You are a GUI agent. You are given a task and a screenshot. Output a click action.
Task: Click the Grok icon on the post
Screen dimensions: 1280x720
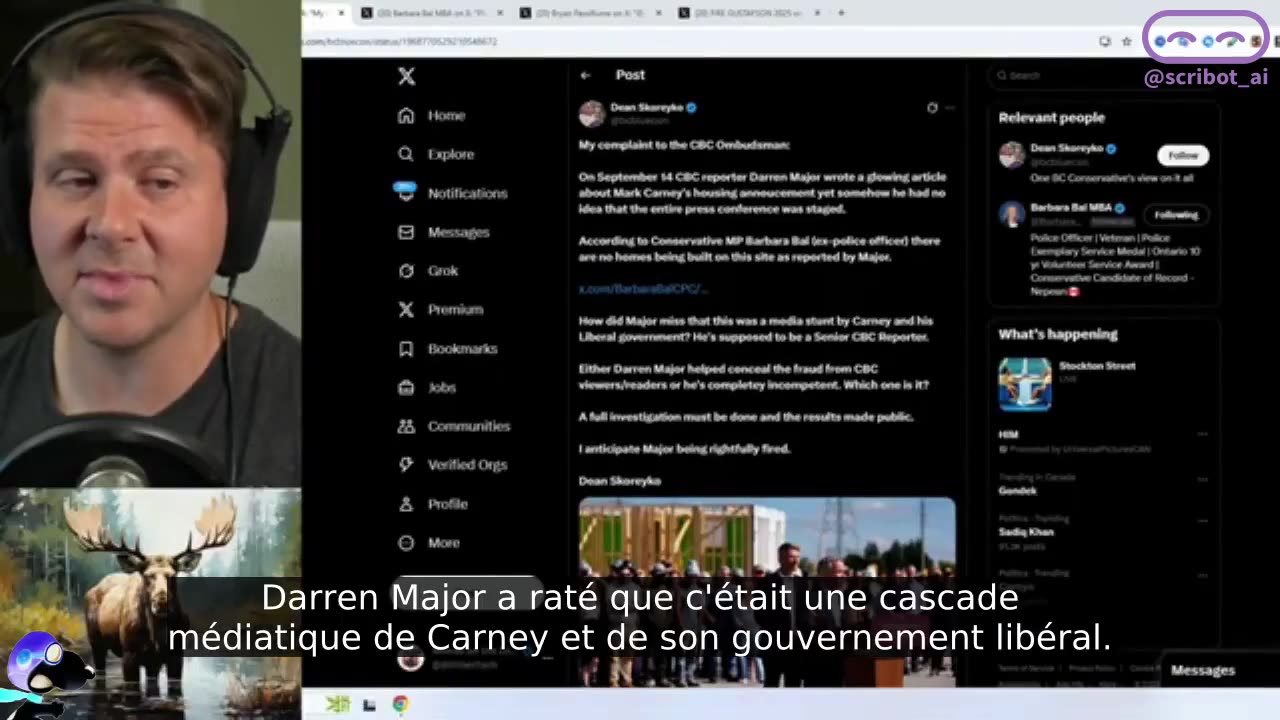[932, 108]
